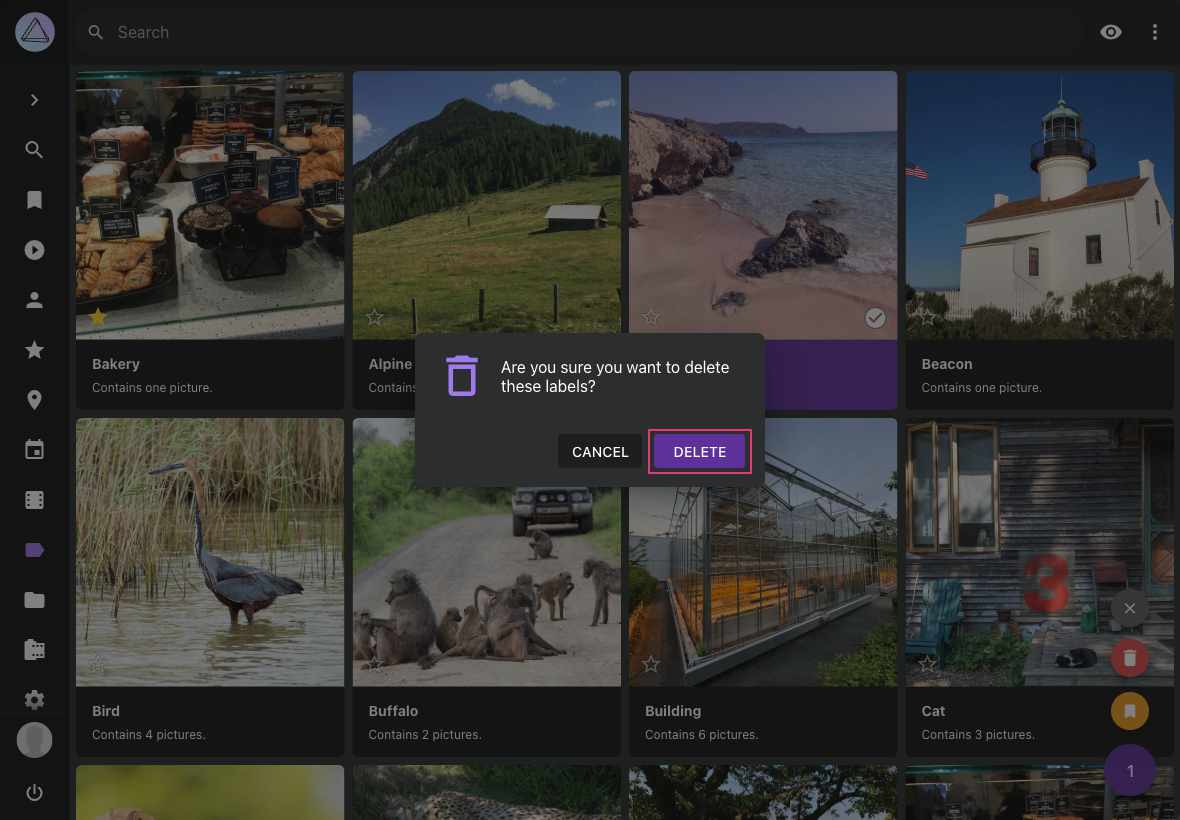Open Albums with the bookmark sidebar icon
The image size is (1180, 820).
point(34,199)
